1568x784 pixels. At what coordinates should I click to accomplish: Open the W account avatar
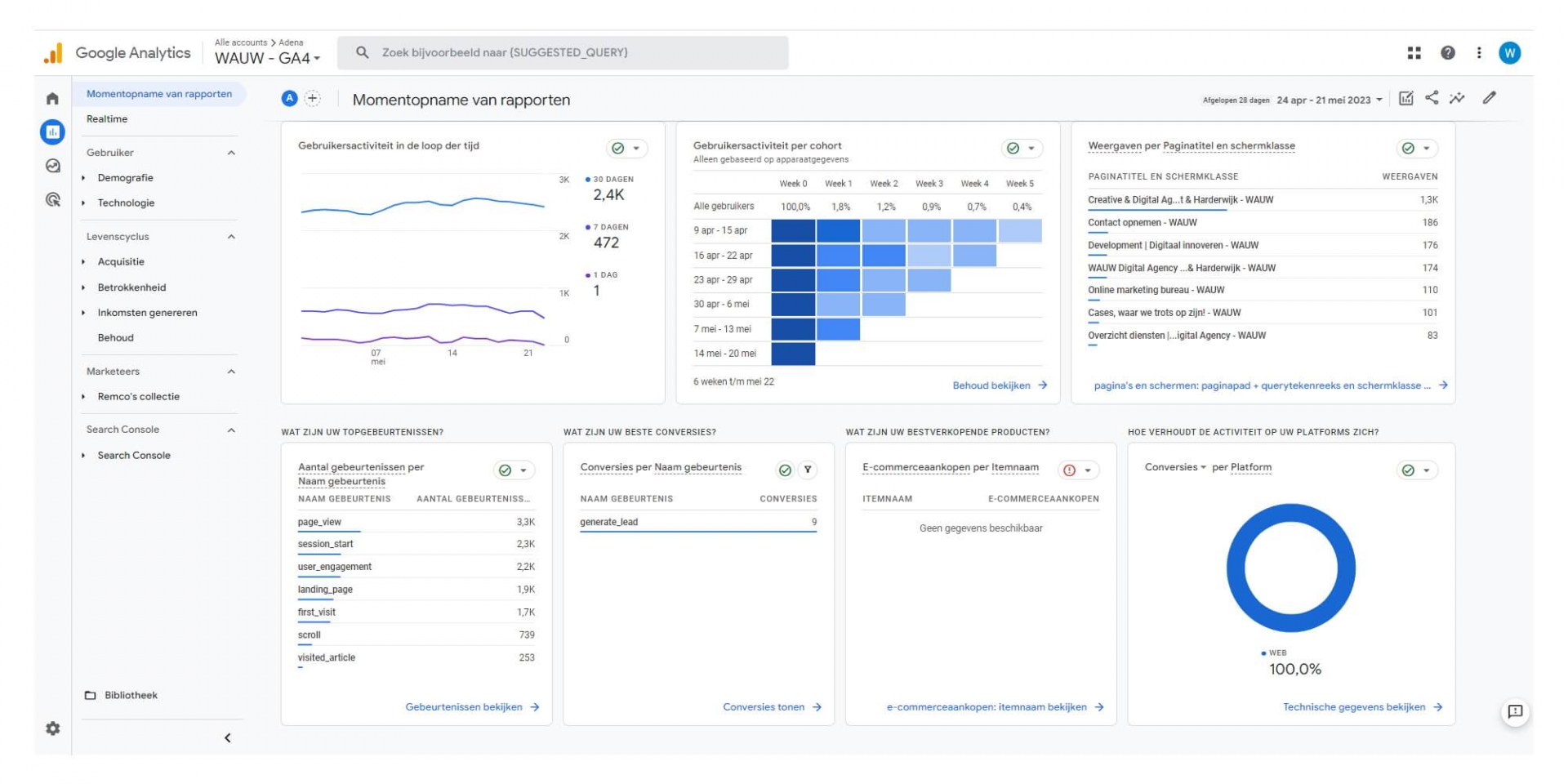[1509, 53]
